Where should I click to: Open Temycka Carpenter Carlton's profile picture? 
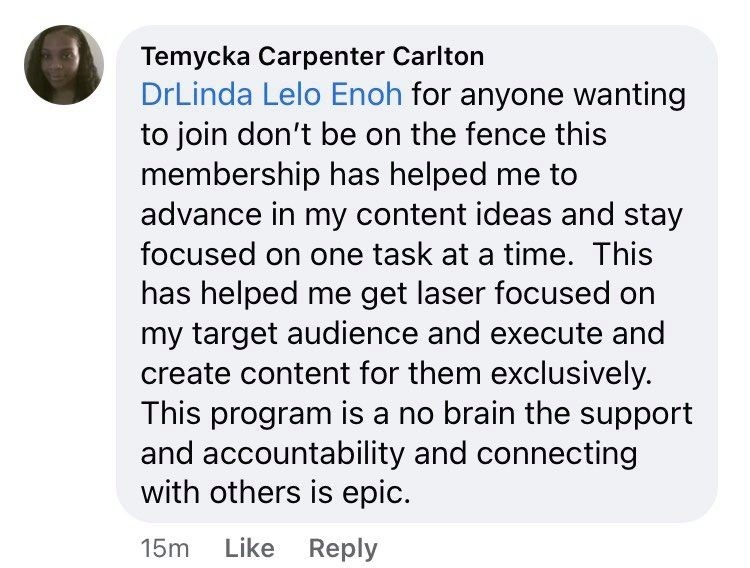click(x=64, y=65)
